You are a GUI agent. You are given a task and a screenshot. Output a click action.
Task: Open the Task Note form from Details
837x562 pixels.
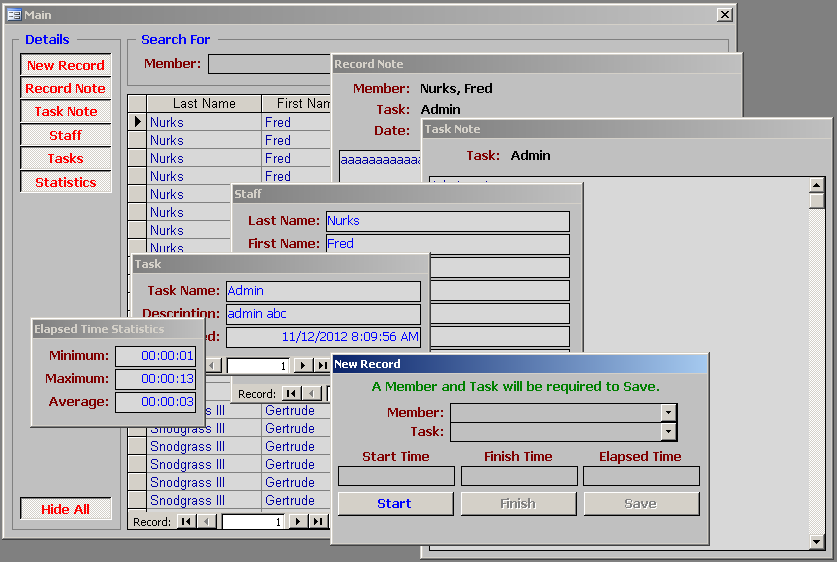66,111
